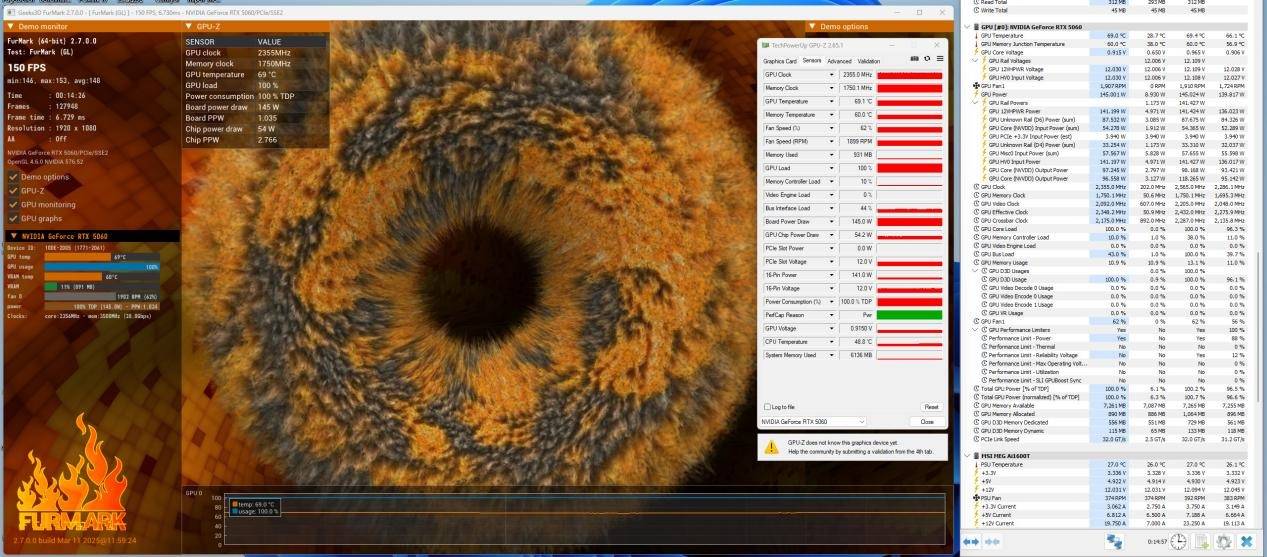This screenshot has height=557, width=1267.
Task: Switch to the Graphics Card tab
Action: (780, 61)
